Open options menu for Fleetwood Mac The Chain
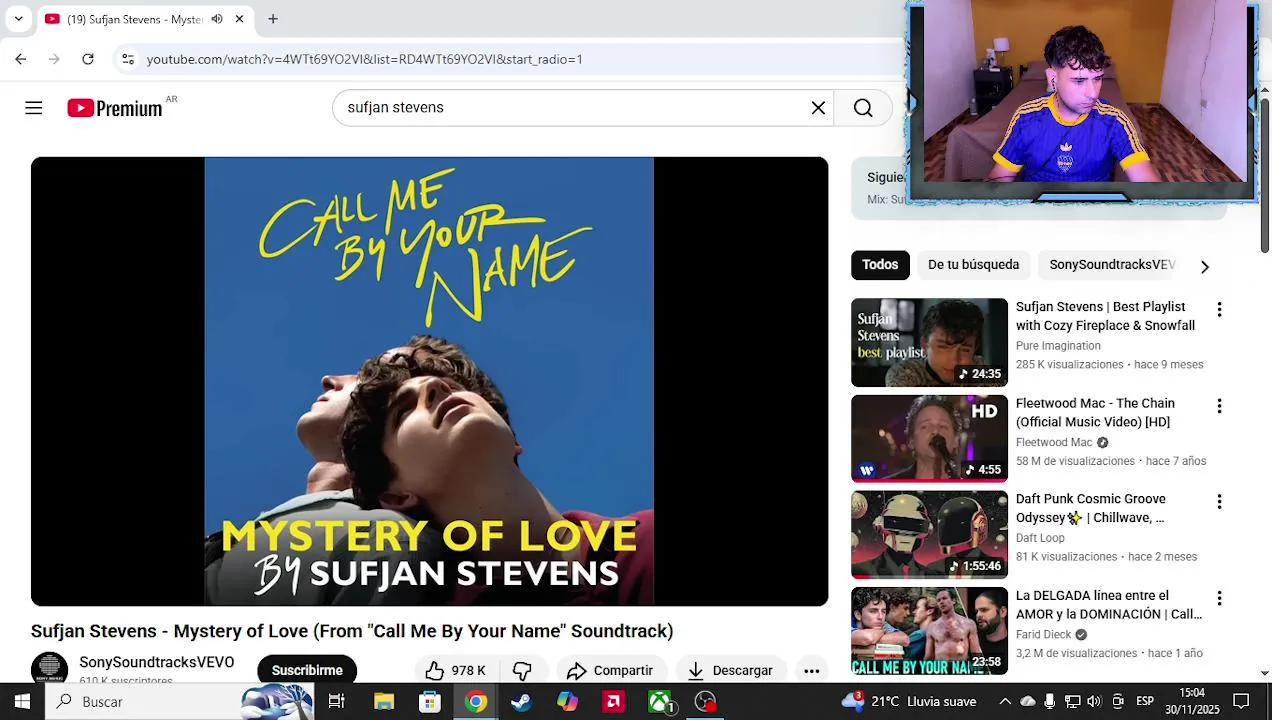 (1219, 406)
